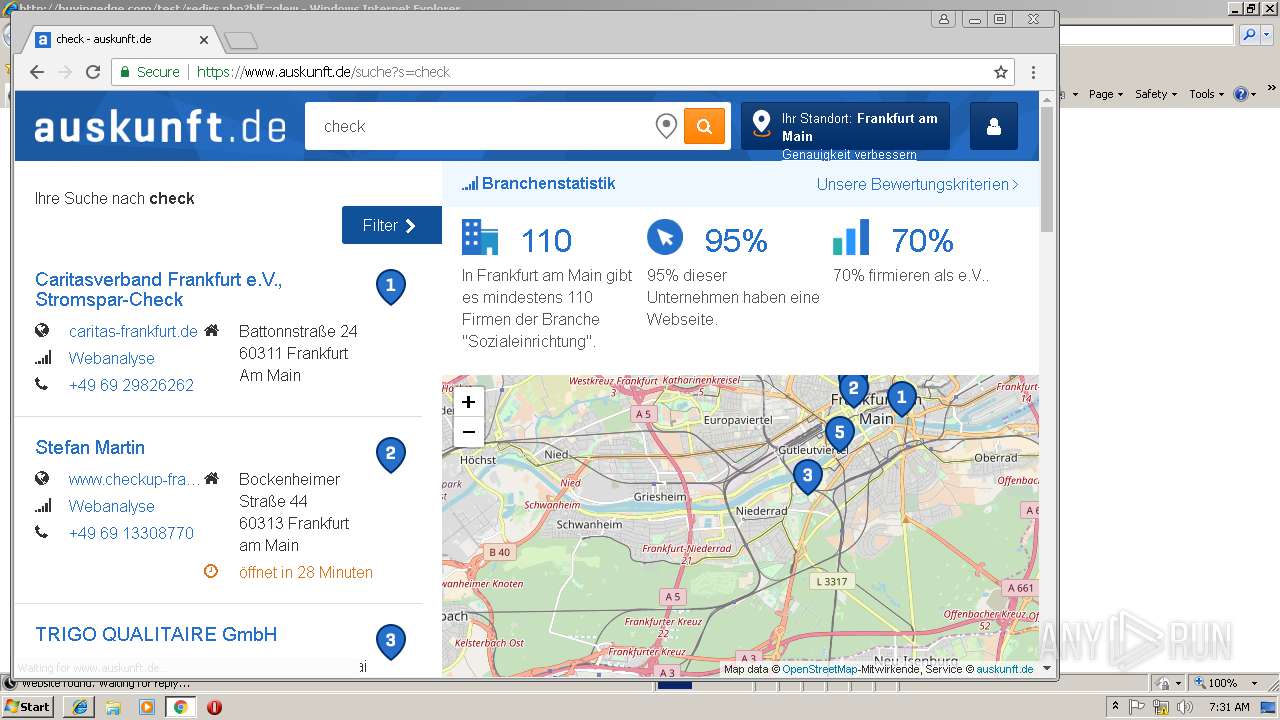The height and width of the screenshot is (720, 1280).
Task: Open the IE Page dropdown menu
Action: pyautogui.click(x=1105, y=93)
